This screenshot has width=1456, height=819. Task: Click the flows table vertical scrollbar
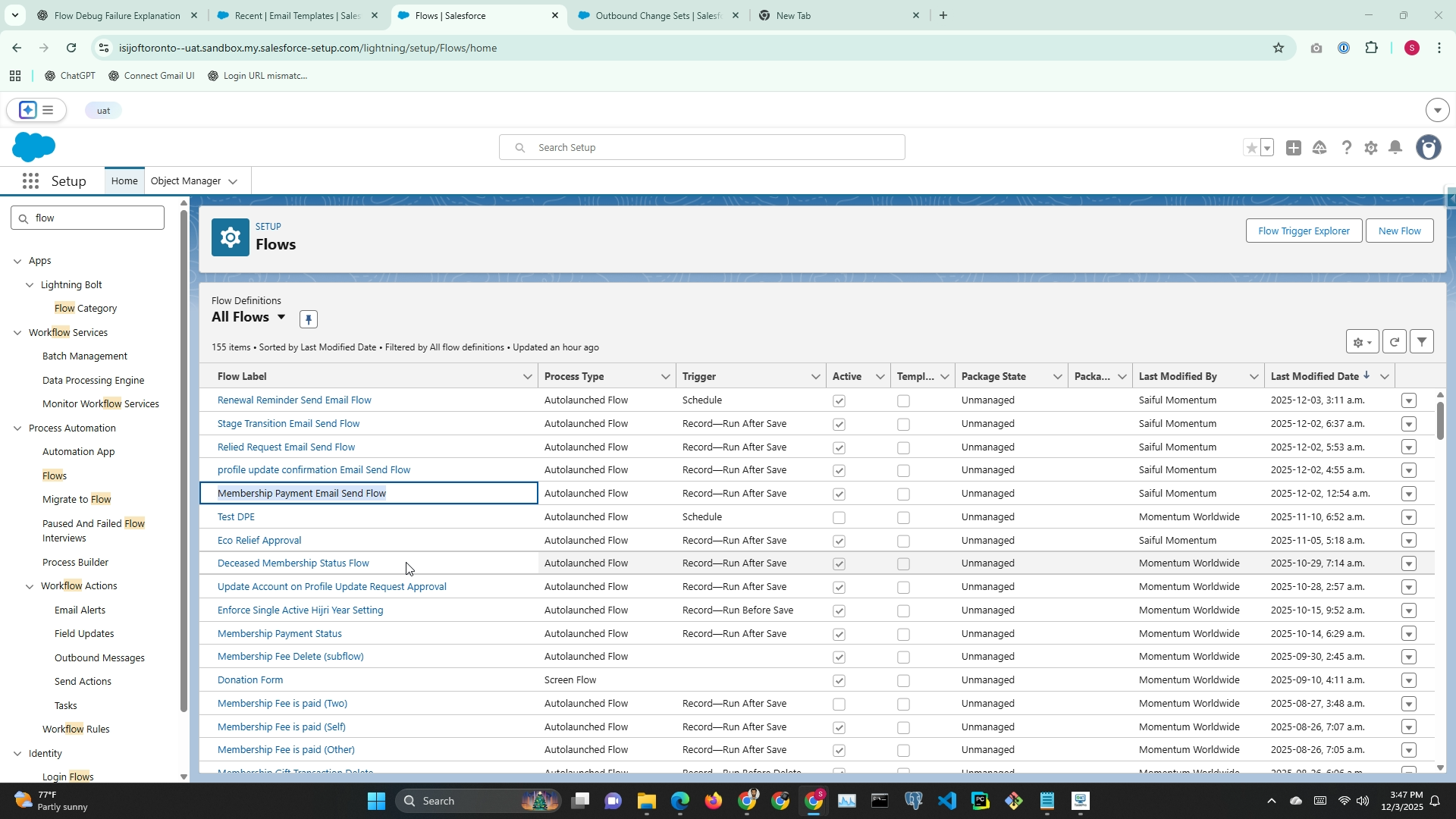(1440, 421)
